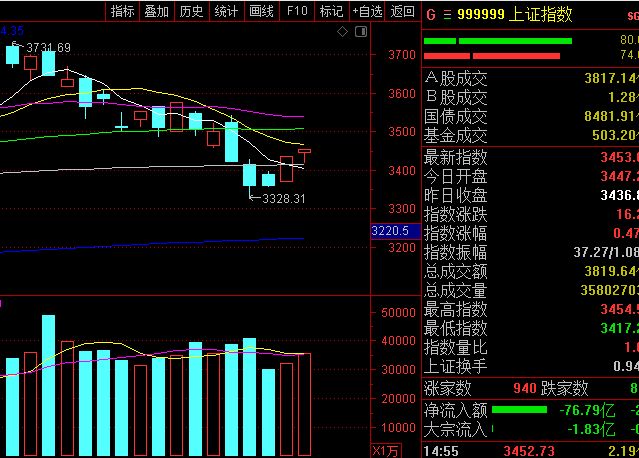Click the green buy-strength bar
Viewport: 639px width, 458px height.
pos(498,41)
